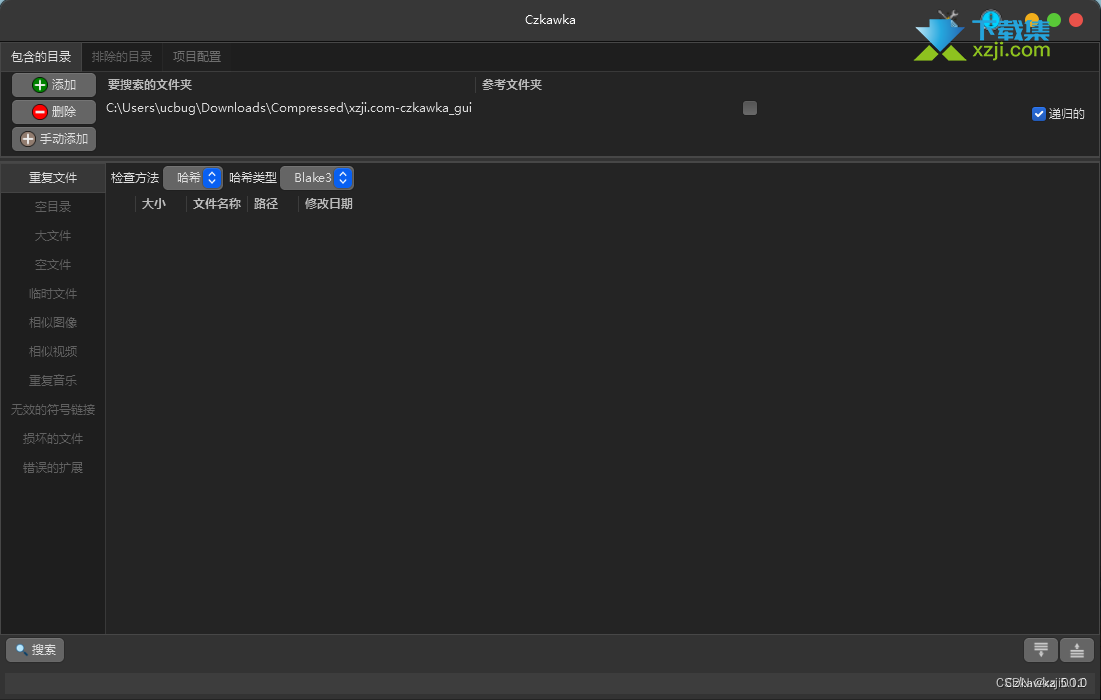Open the 哈希类型 Blake3 dropdown
This screenshot has width=1101, height=700.
(317, 178)
